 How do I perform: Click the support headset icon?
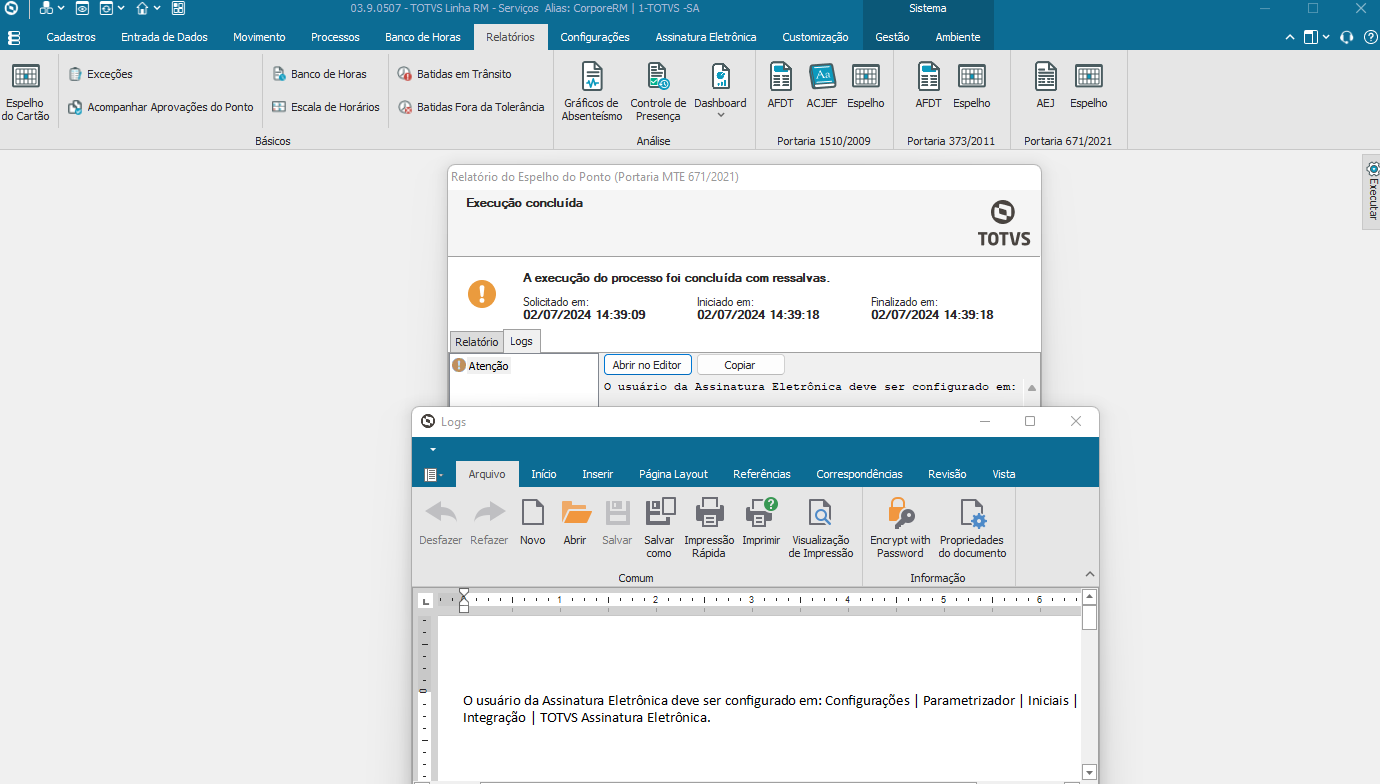click(1347, 37)
